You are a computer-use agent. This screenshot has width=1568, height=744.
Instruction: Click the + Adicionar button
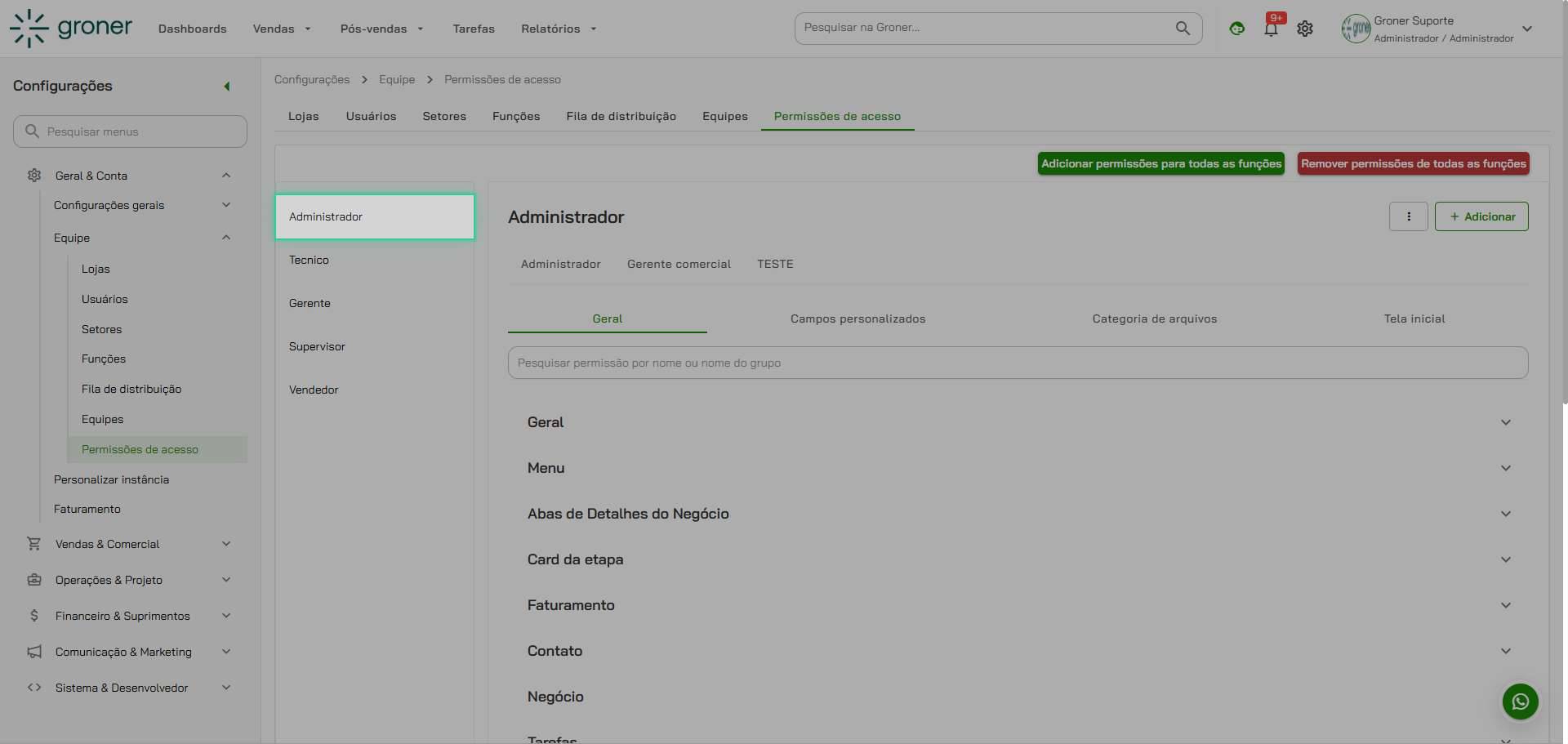pos(1481,216)
